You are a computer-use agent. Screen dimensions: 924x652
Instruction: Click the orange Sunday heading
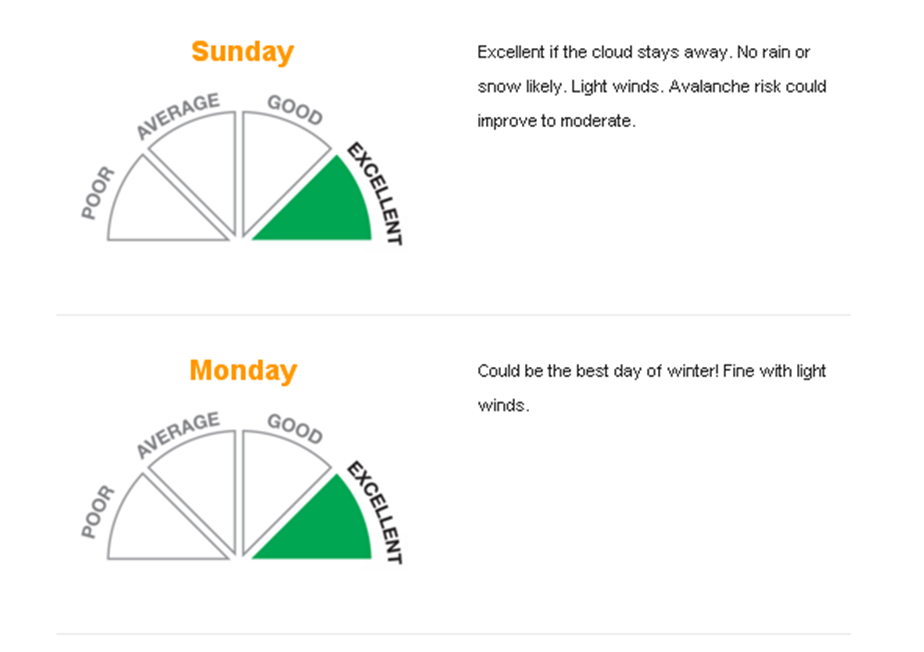[x=242, y=52]
